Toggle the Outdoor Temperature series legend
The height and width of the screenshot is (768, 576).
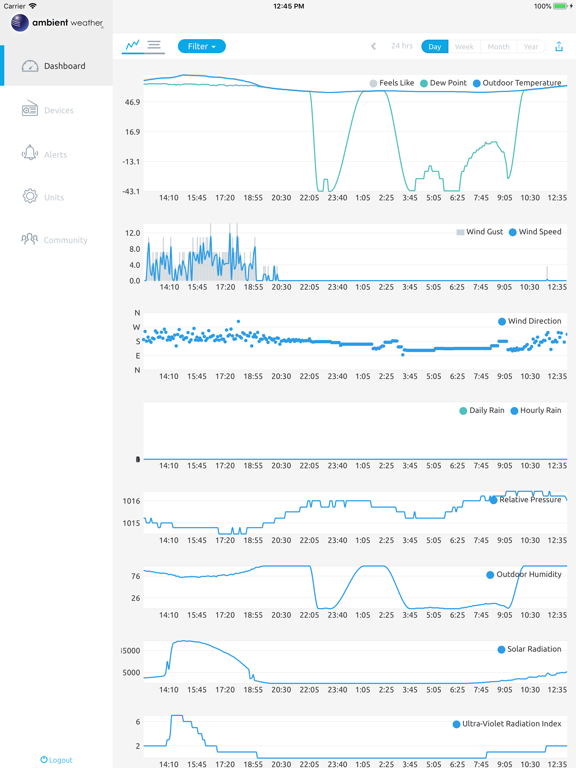(x=517, y=83)
